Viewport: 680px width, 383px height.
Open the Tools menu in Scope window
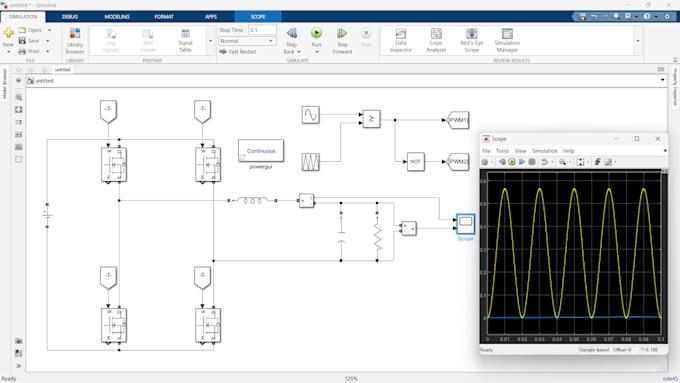[x=502, y=151]
